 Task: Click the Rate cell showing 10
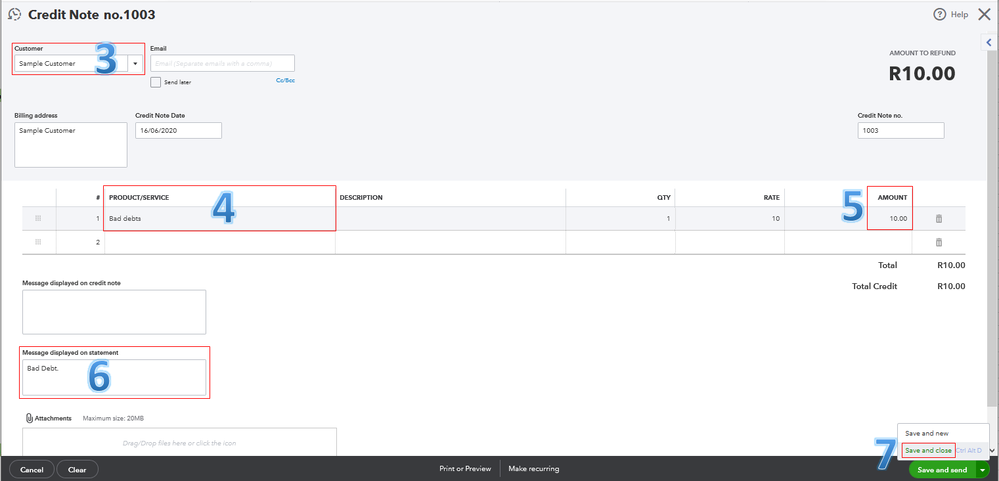tap(730, 219)
